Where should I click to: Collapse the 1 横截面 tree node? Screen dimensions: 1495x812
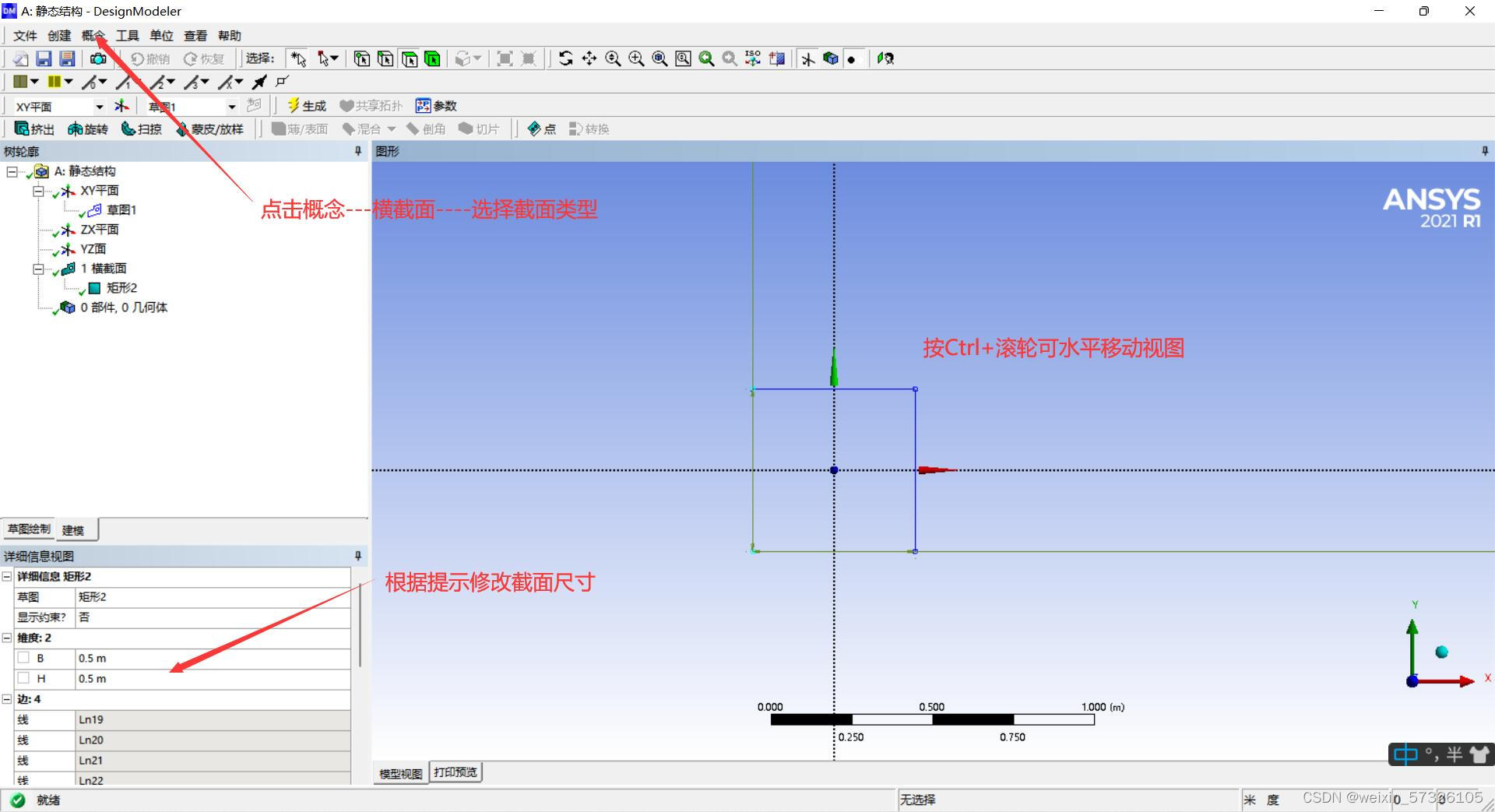pyautogui.click(x=37, y=269)
